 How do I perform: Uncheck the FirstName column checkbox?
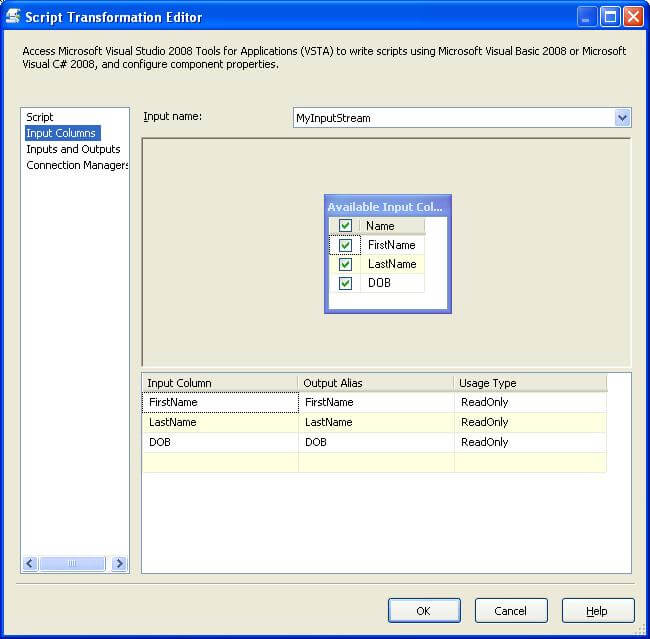[x=345, y=245]
